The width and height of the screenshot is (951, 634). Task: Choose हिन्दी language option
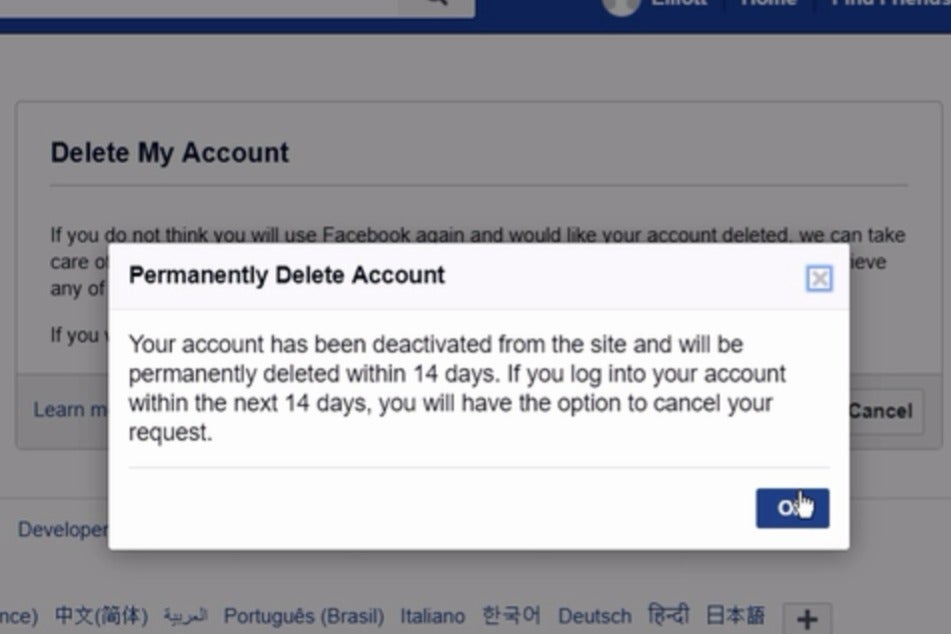pos(668,614)
